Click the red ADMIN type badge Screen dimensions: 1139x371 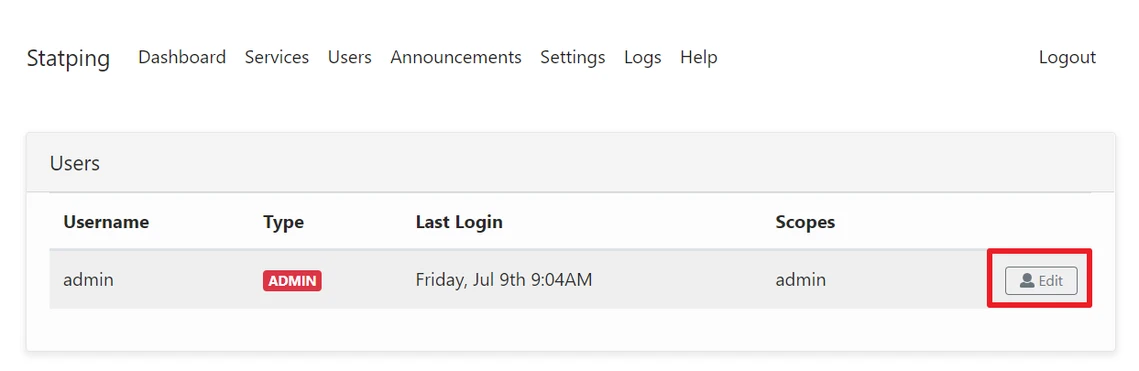click(x=292, y=280)
